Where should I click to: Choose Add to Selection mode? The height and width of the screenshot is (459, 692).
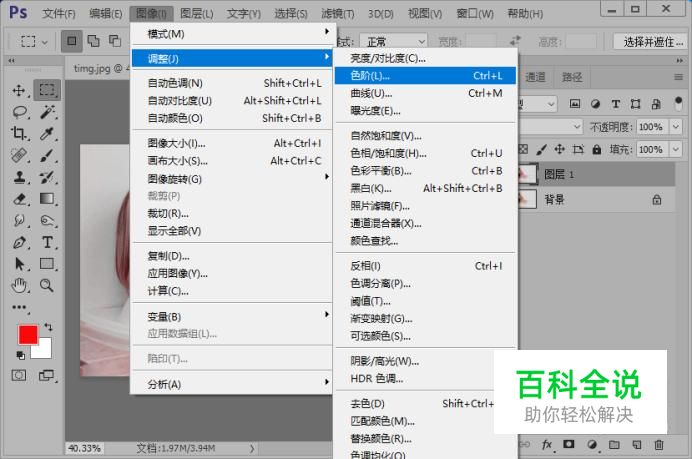coord(93,41)
